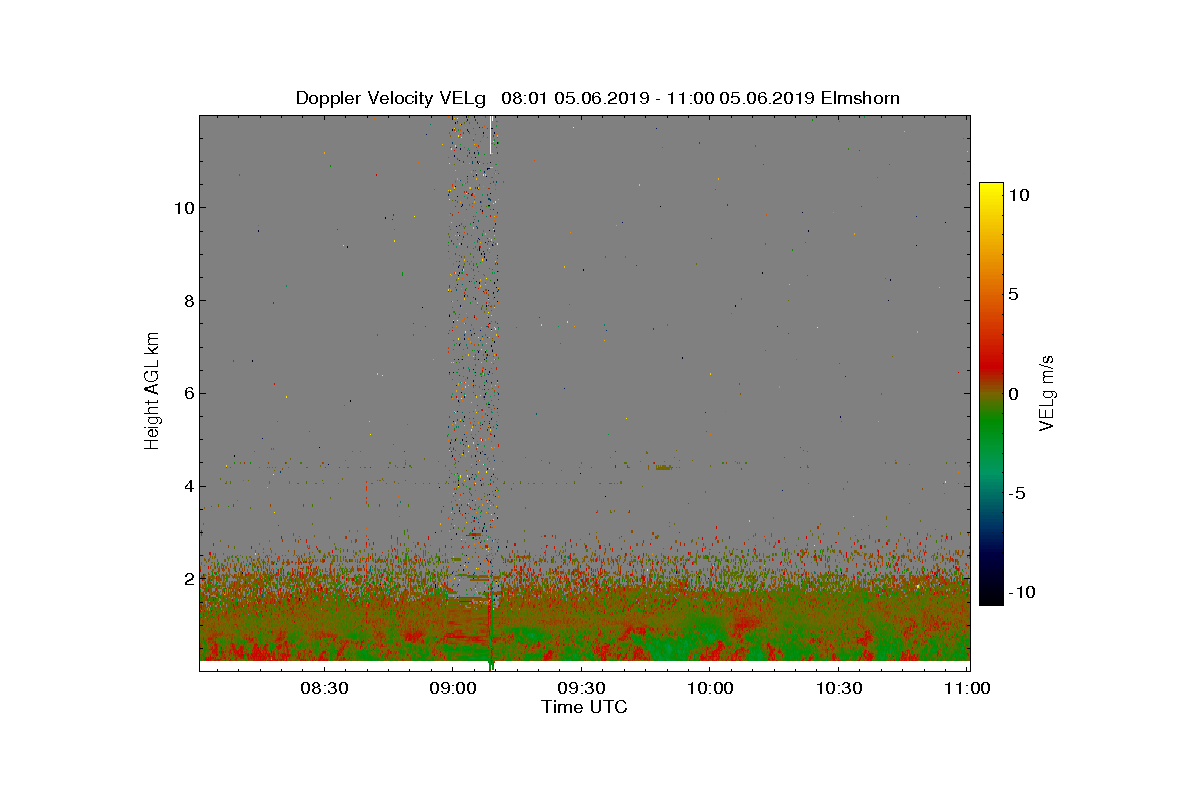Click the 'VELg m/s' colorbar label
This screenshot has width=1200, height=800.
point(1047,393)
